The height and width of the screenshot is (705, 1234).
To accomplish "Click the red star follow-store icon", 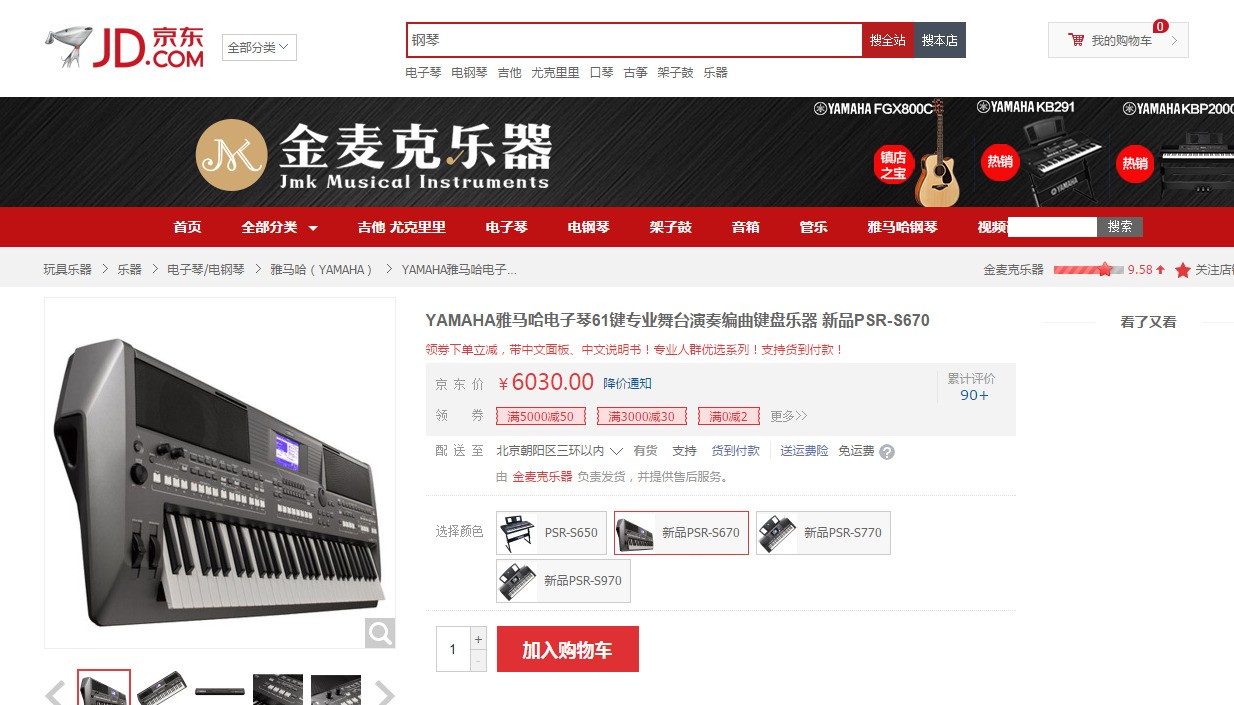I will (x=1183, y=270).
